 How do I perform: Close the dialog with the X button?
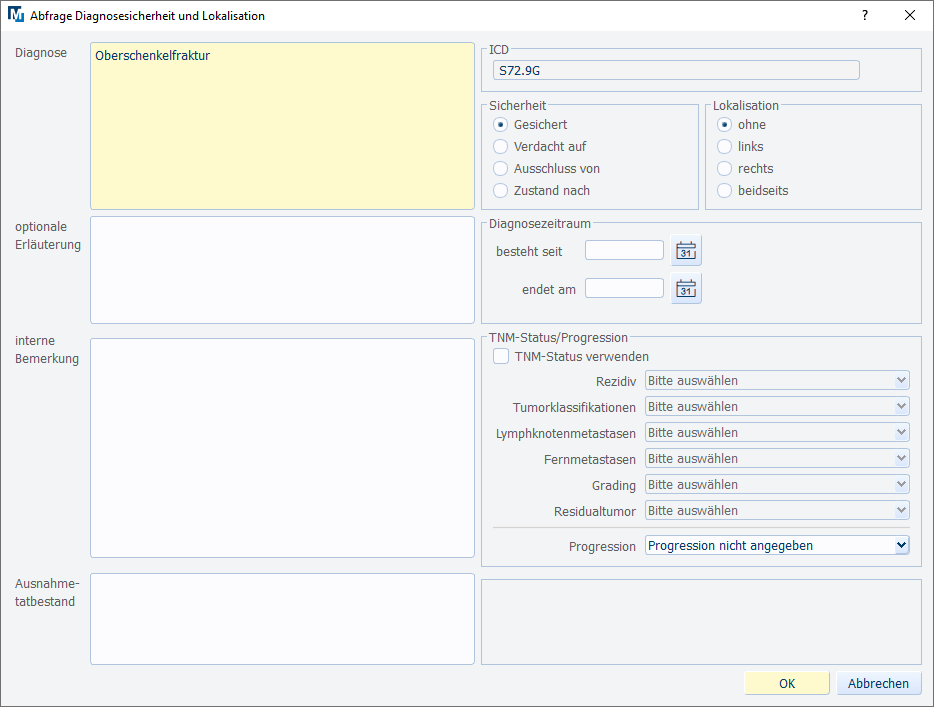pos(910,15)
